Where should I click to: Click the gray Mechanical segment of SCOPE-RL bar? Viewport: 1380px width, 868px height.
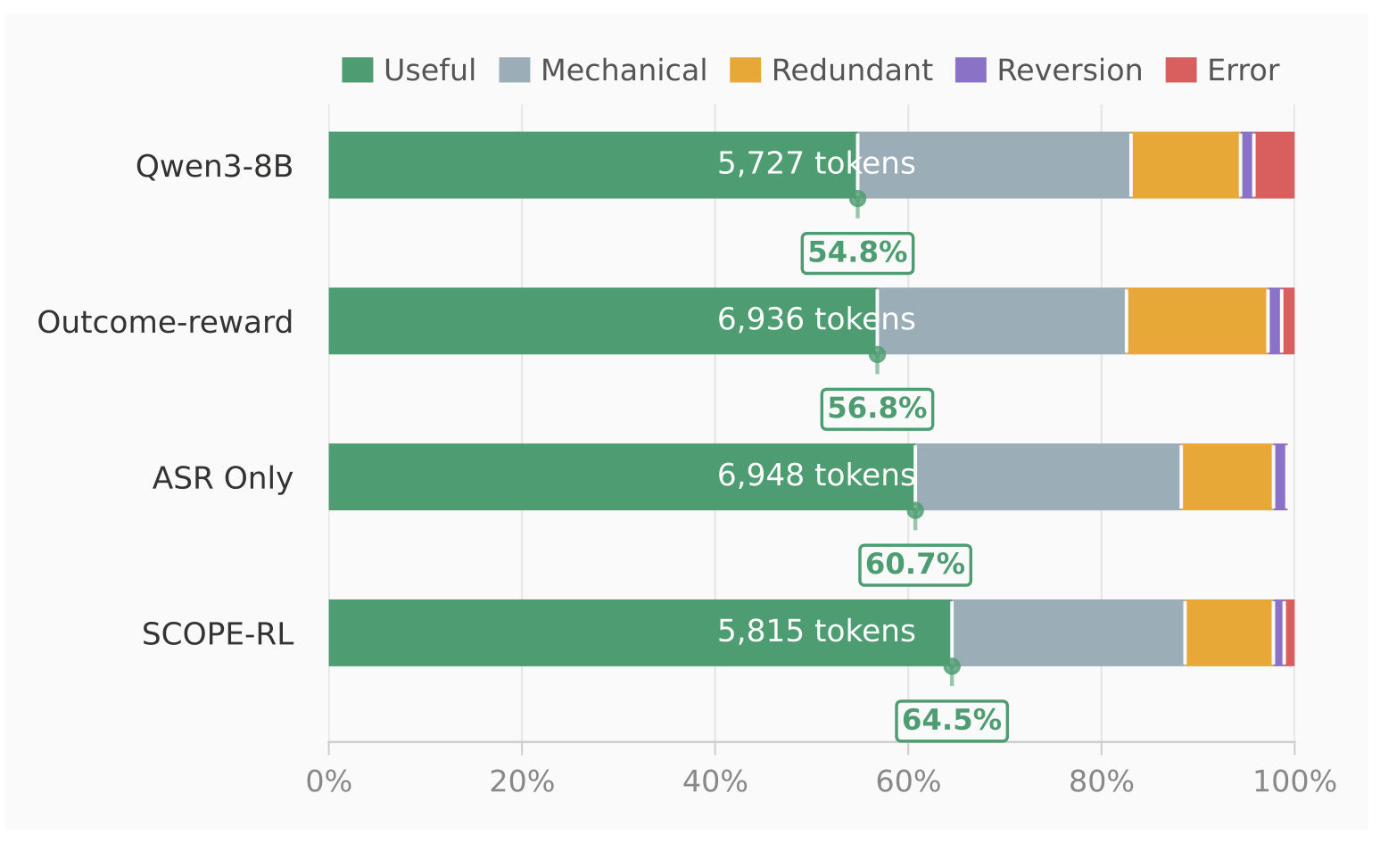[1068, 632]
